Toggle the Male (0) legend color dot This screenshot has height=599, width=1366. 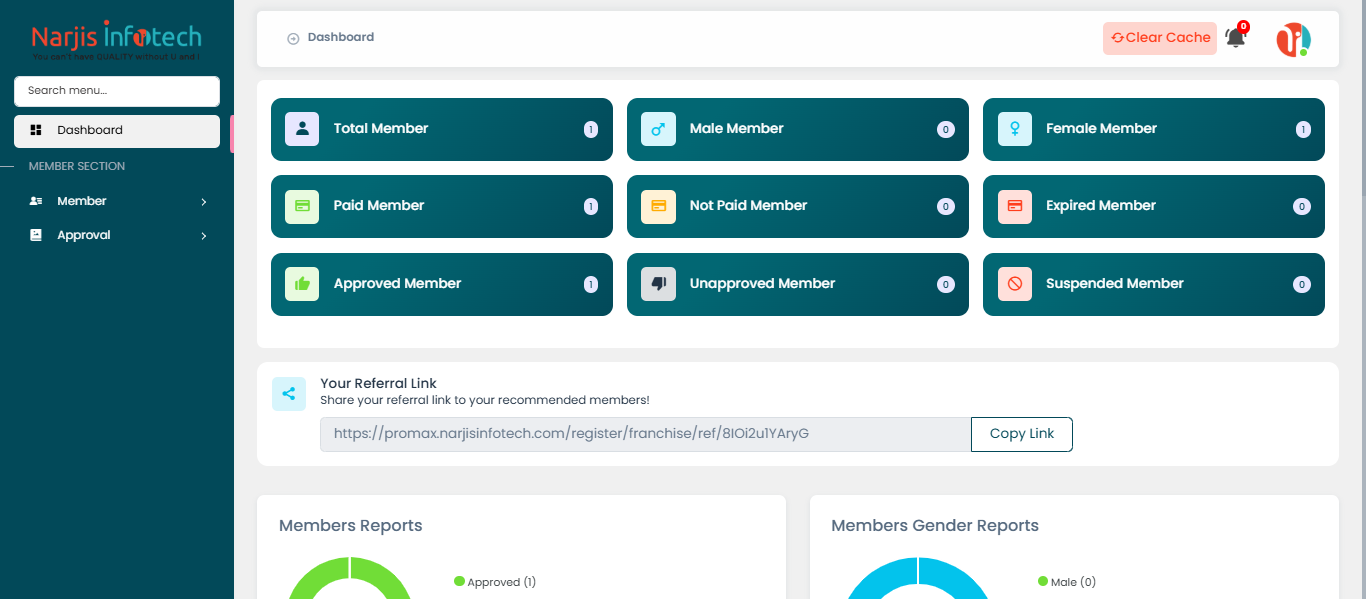1043,581
